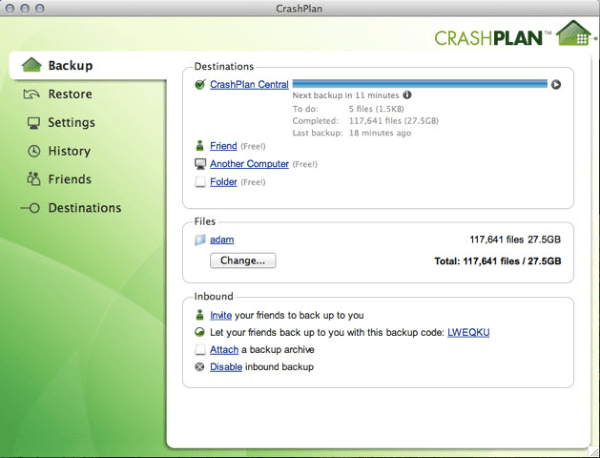Click the 'Total: 117,641 files / 27.5GB' text
This screenshot has height=458, width=600.
coord(498,261)
